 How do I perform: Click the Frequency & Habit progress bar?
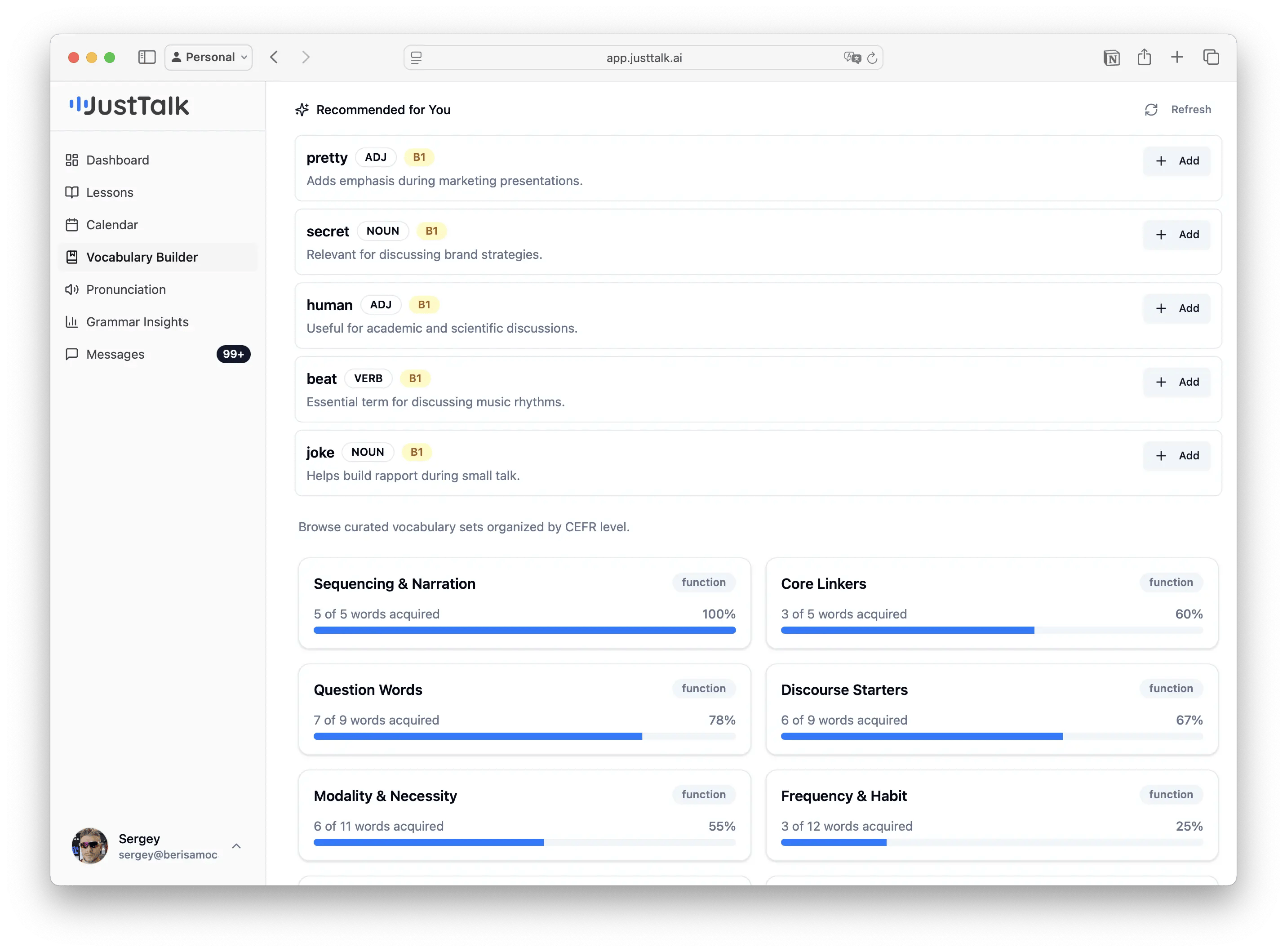(991, 842)
